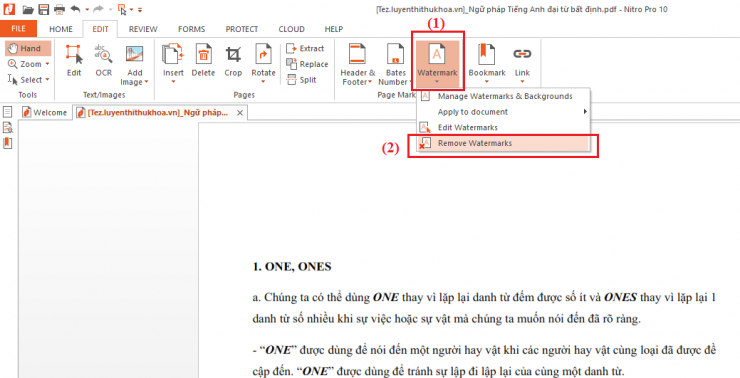Switch to the HOME ribbon tab

pyautogui.click(x=61, y=29)
